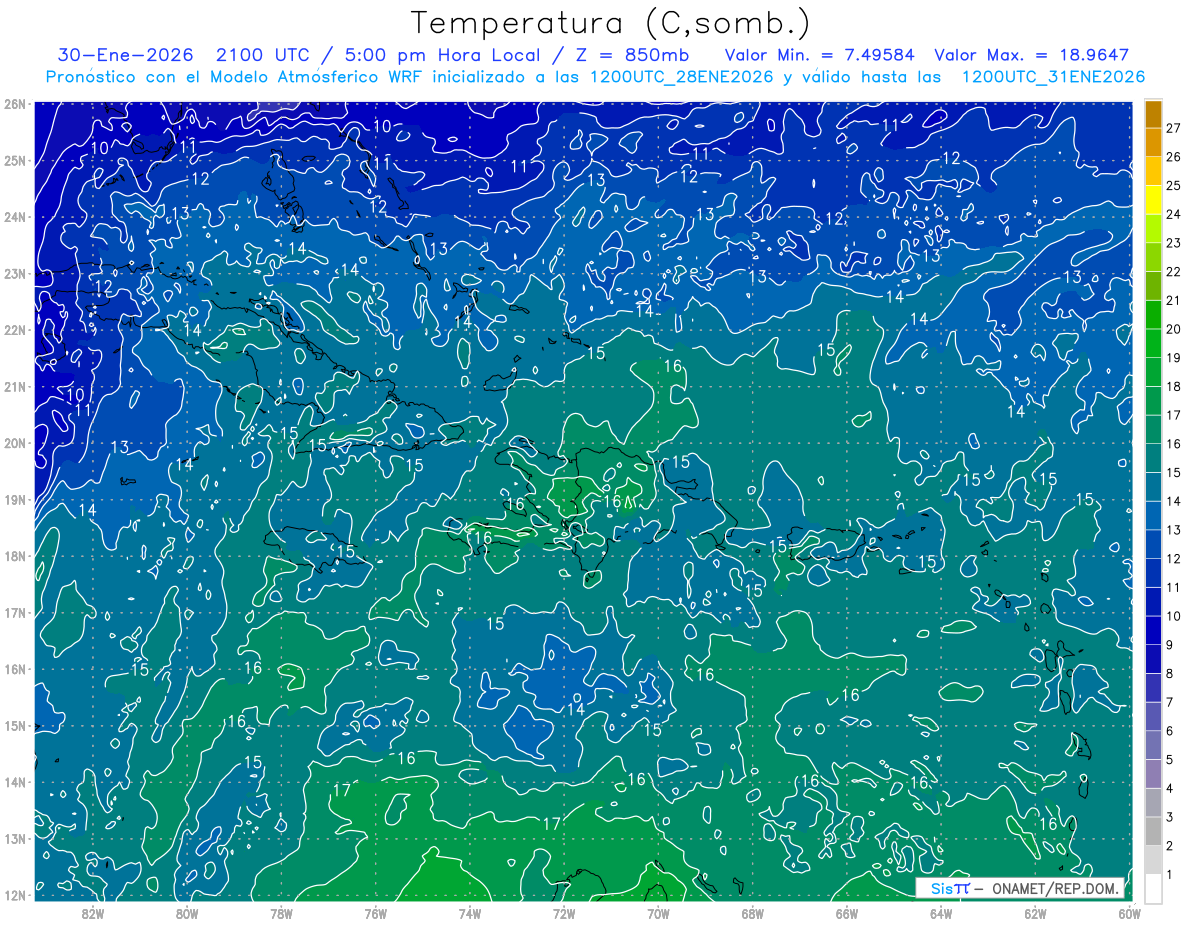Click the colorbar label "25"
The height and width of the screenshot is (927, 1200).
pos(1174,186)
